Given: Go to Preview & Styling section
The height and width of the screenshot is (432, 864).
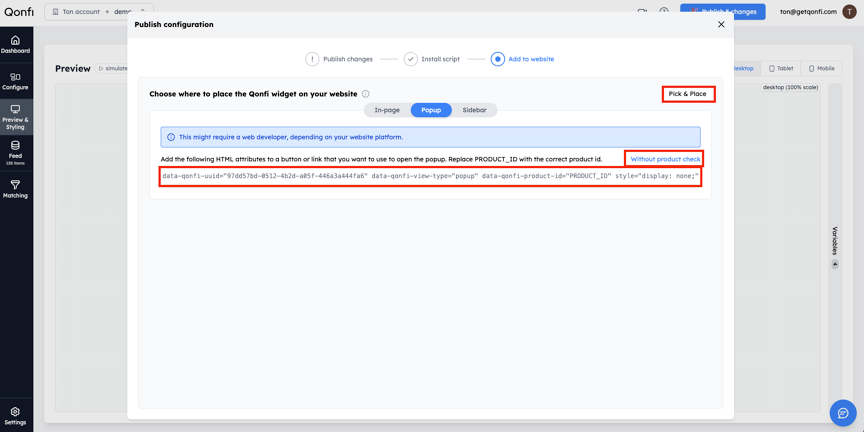Looking at the screenshot, I should coord(15,117).
